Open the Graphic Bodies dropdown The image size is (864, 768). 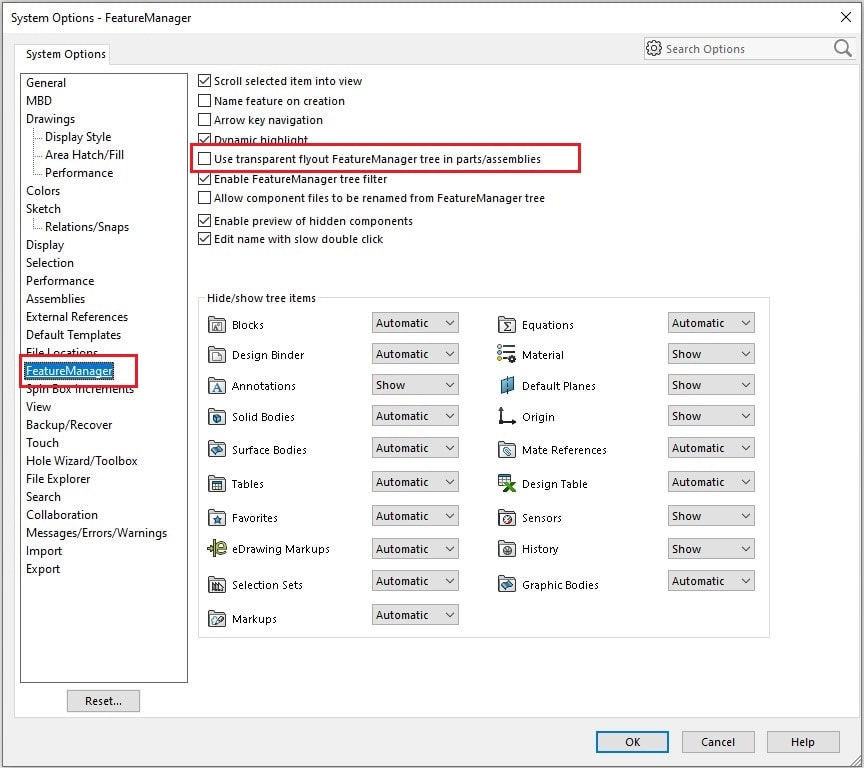(711, 581)
